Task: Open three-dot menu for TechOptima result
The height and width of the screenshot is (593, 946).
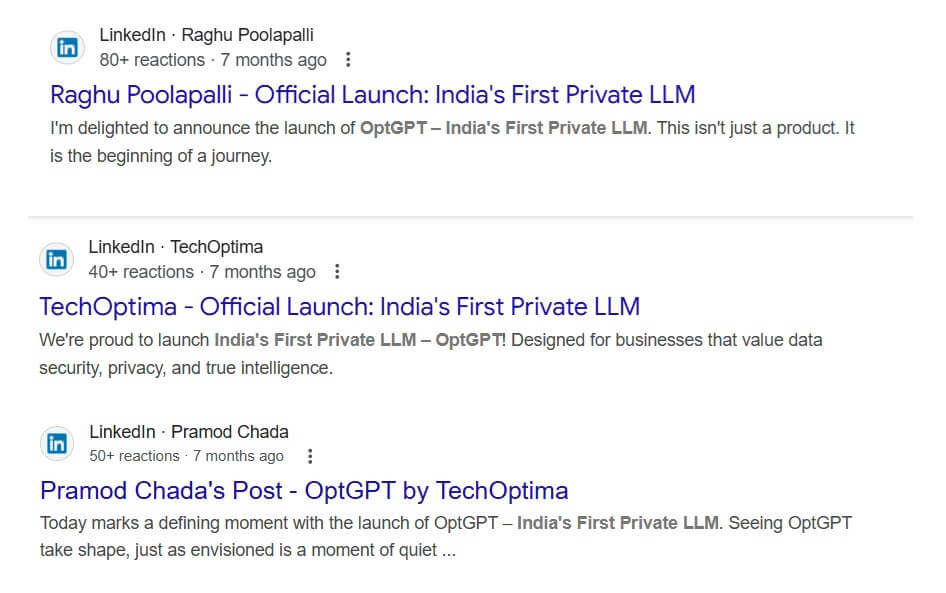Action: (x=337, y=272)
